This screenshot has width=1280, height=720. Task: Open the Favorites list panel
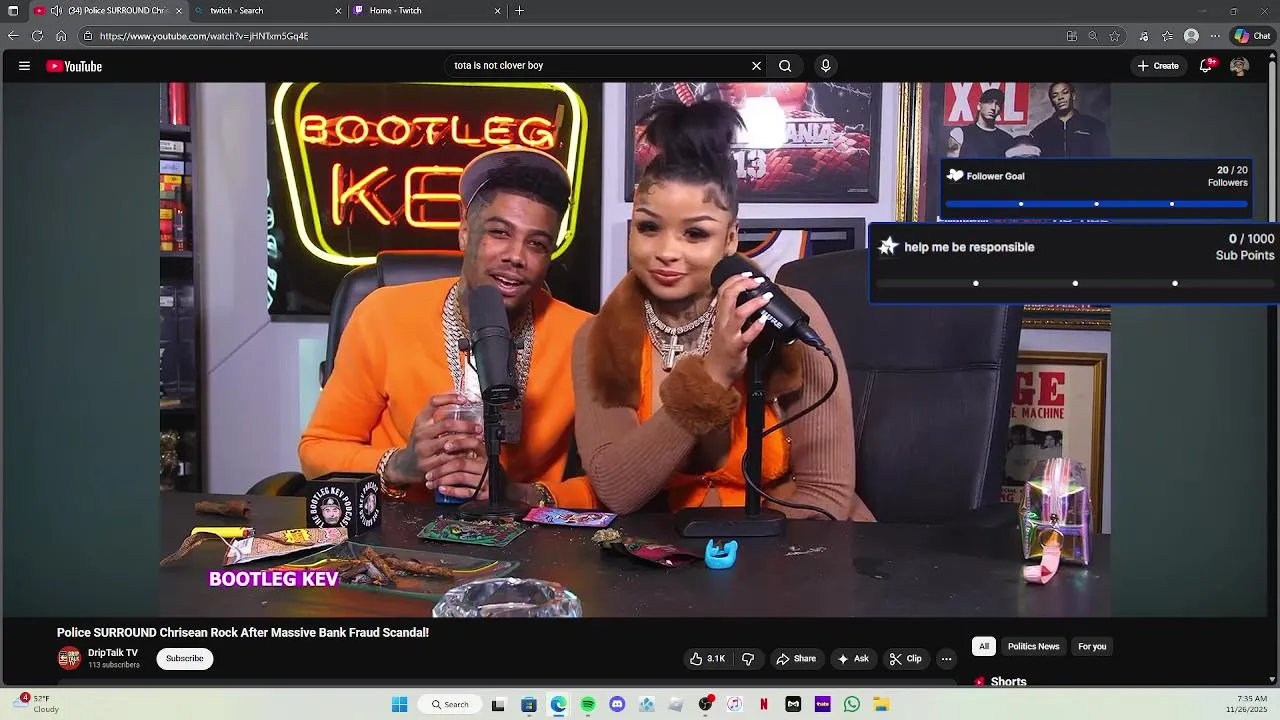click(1167, 36)
